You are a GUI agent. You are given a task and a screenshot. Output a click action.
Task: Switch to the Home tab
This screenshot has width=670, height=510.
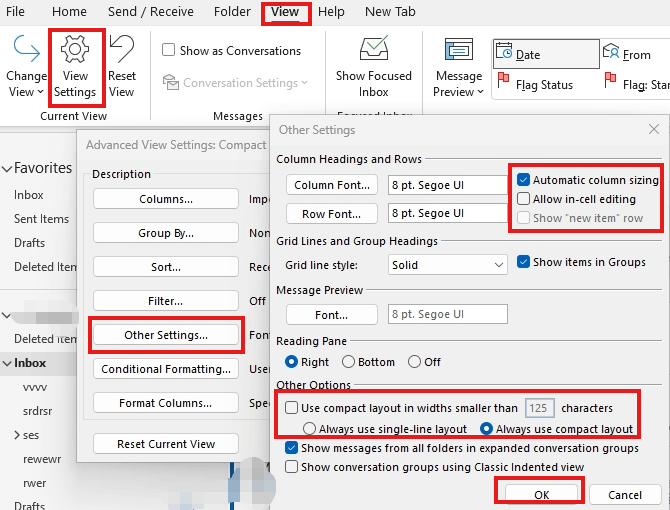(69, 12)
